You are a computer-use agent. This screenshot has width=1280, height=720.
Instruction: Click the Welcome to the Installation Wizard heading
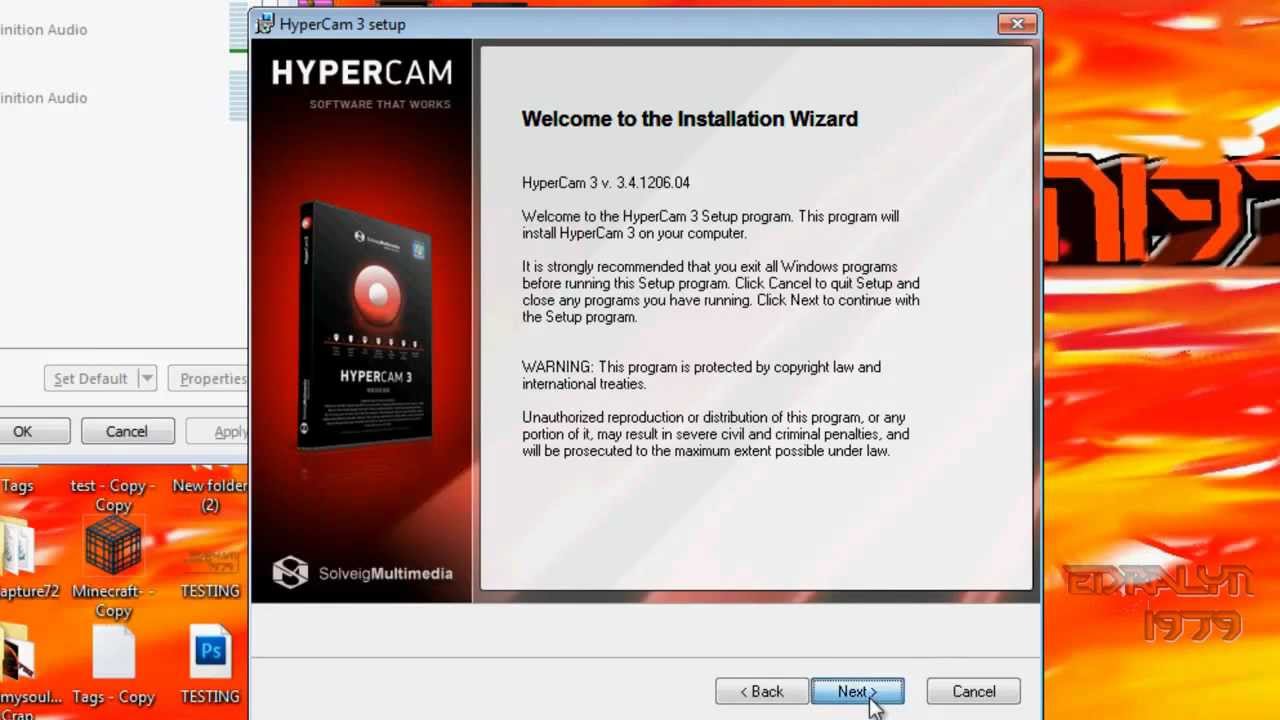click(x=689, y=119)
